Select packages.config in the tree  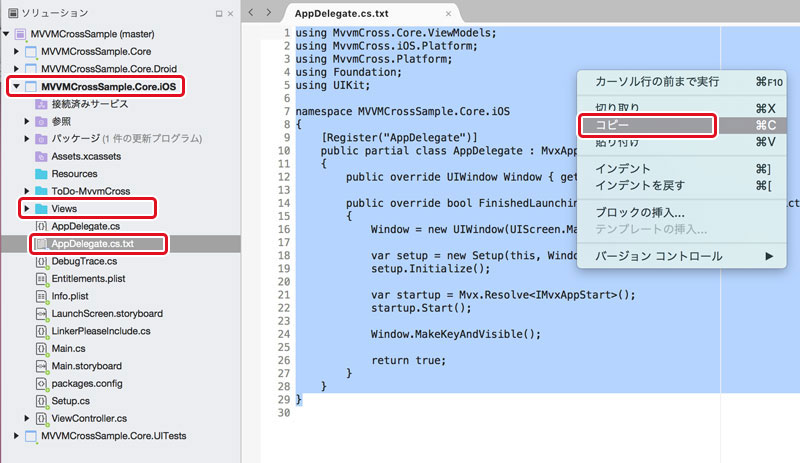pos(87,383)
